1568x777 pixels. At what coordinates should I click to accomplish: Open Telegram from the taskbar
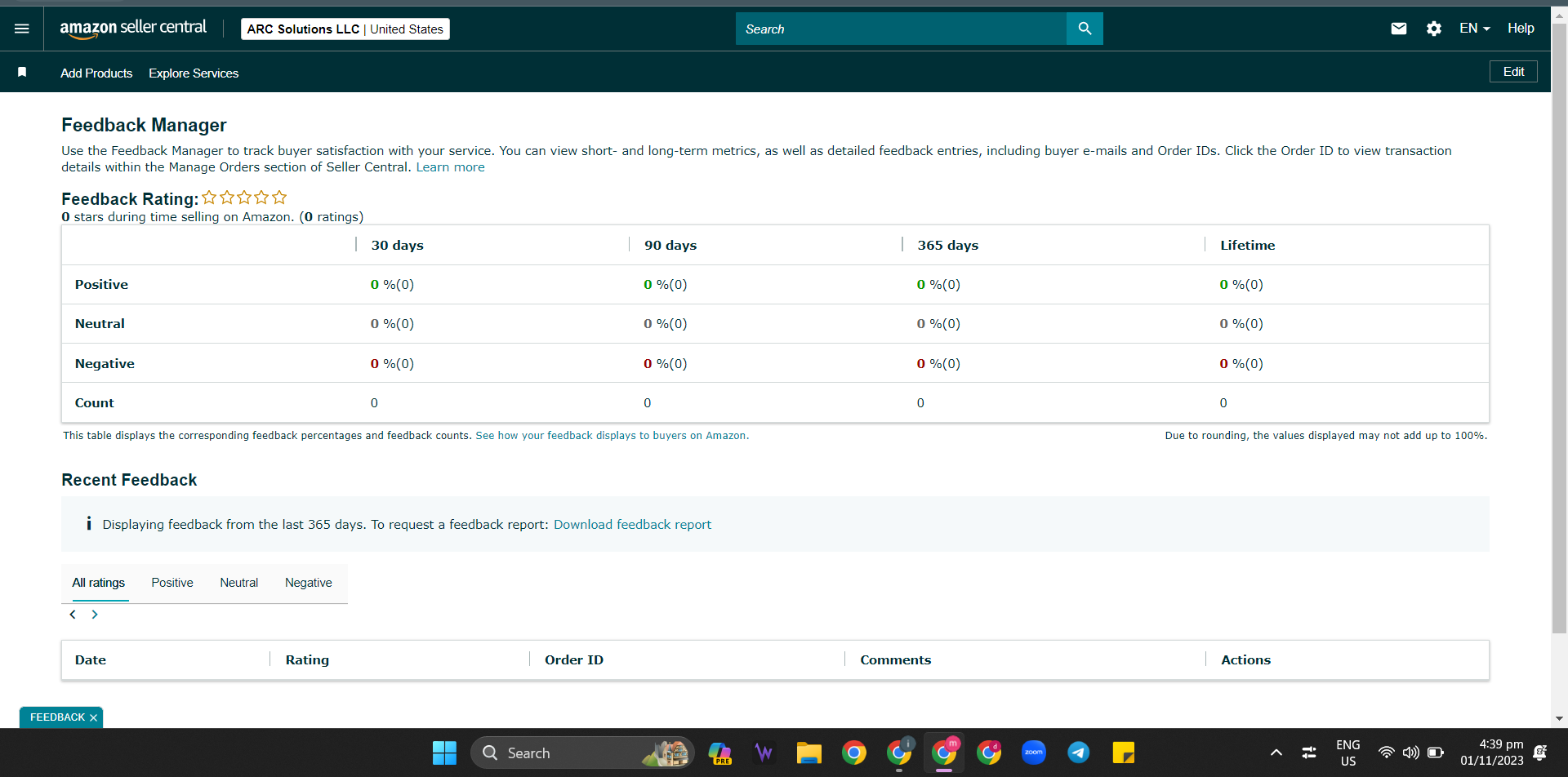coord(1079,753)
